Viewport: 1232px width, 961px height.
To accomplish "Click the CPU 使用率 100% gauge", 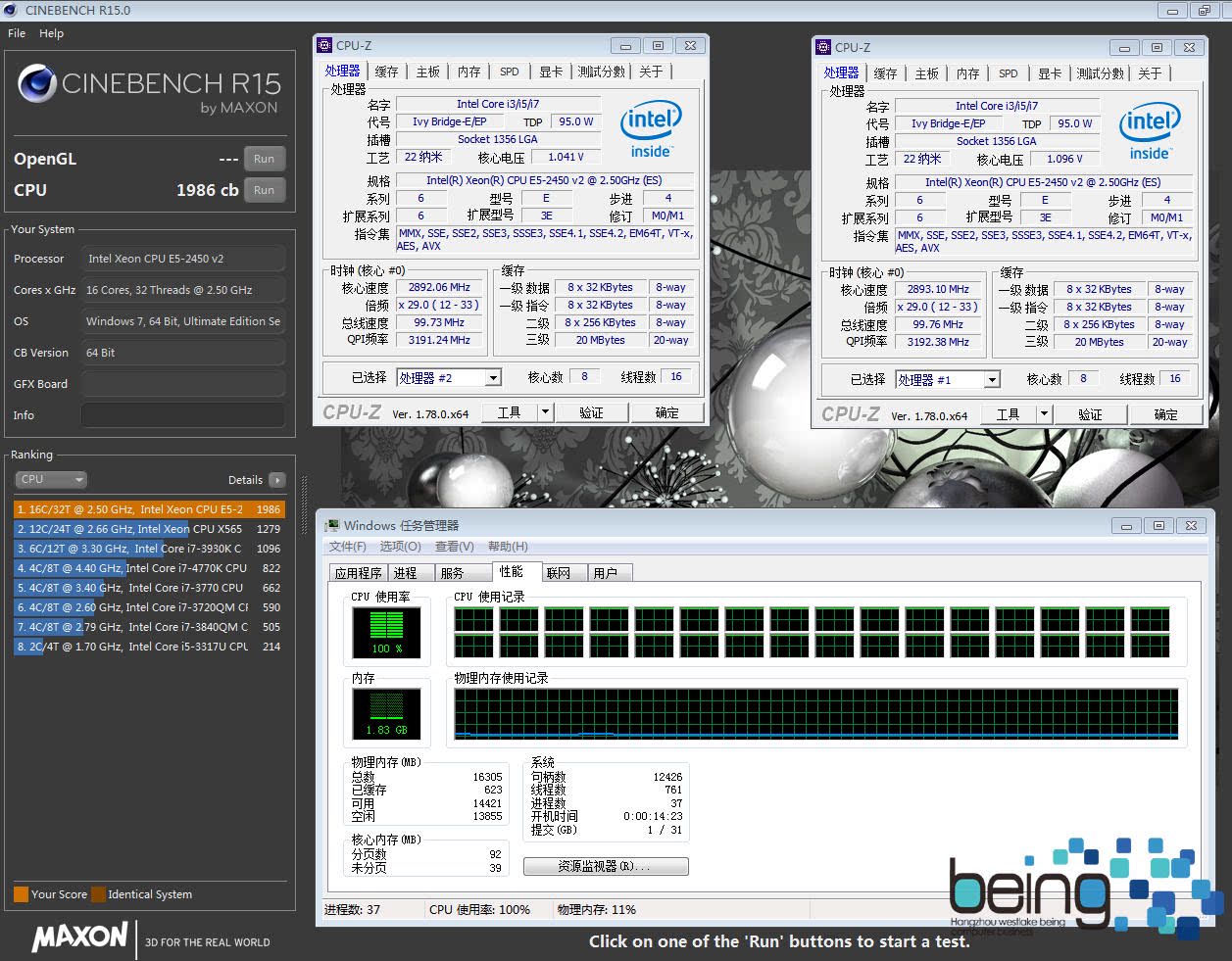I will point(387,633).
